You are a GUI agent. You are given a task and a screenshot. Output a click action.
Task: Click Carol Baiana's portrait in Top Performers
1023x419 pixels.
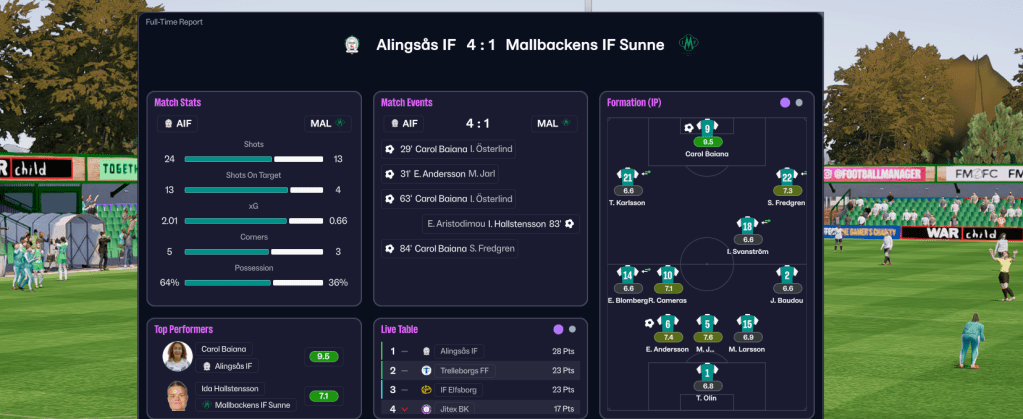point(178,357)
